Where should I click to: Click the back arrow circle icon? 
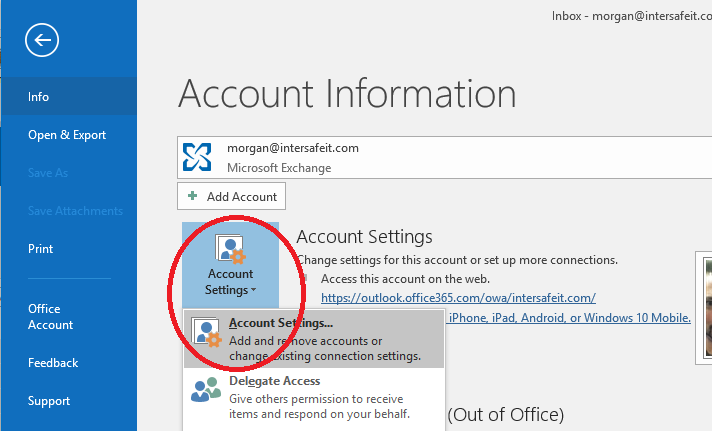point(42,40)
